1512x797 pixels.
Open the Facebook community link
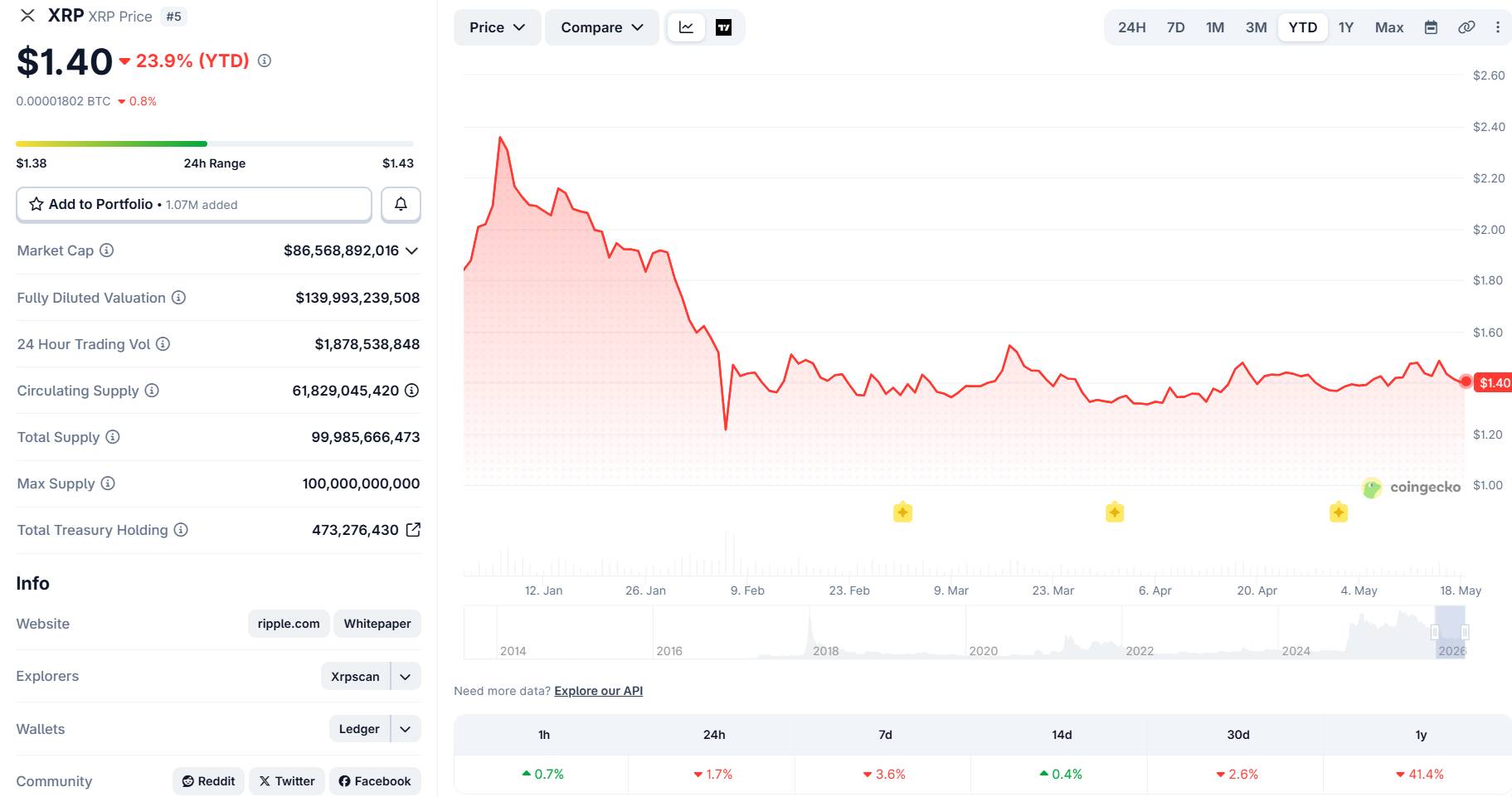(x=375, y=781)
